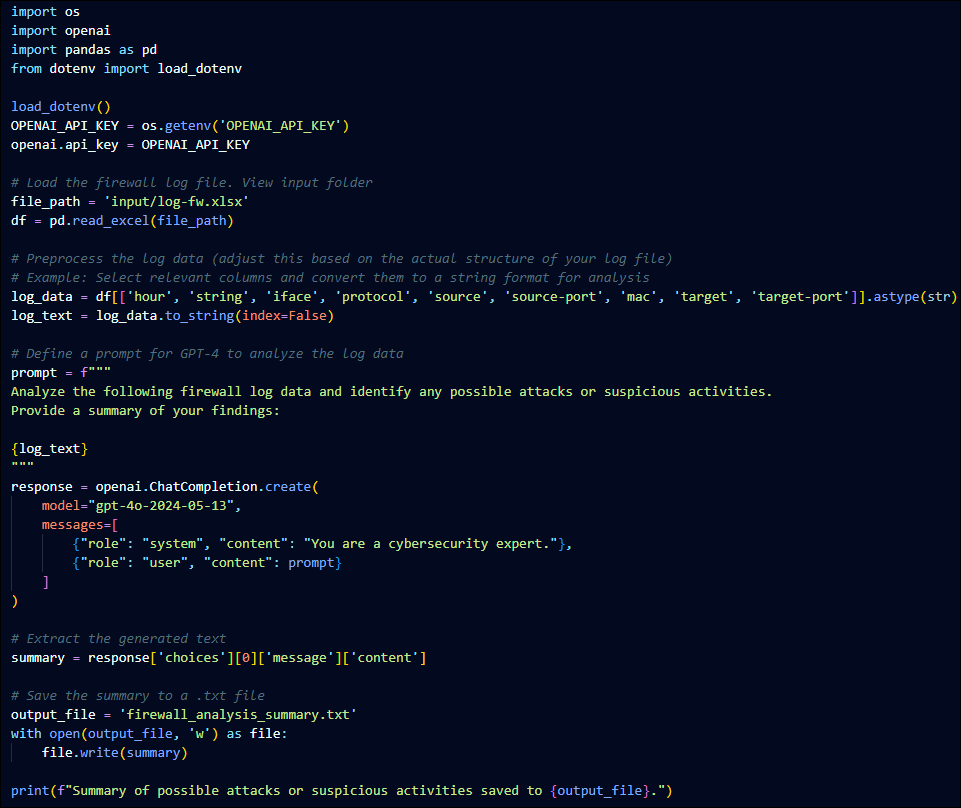Click 'pandas' in the pandas import line
Image resolution: width=961 pixels, height=808 pixels.
pyautogui.click(x=88, y=50)
